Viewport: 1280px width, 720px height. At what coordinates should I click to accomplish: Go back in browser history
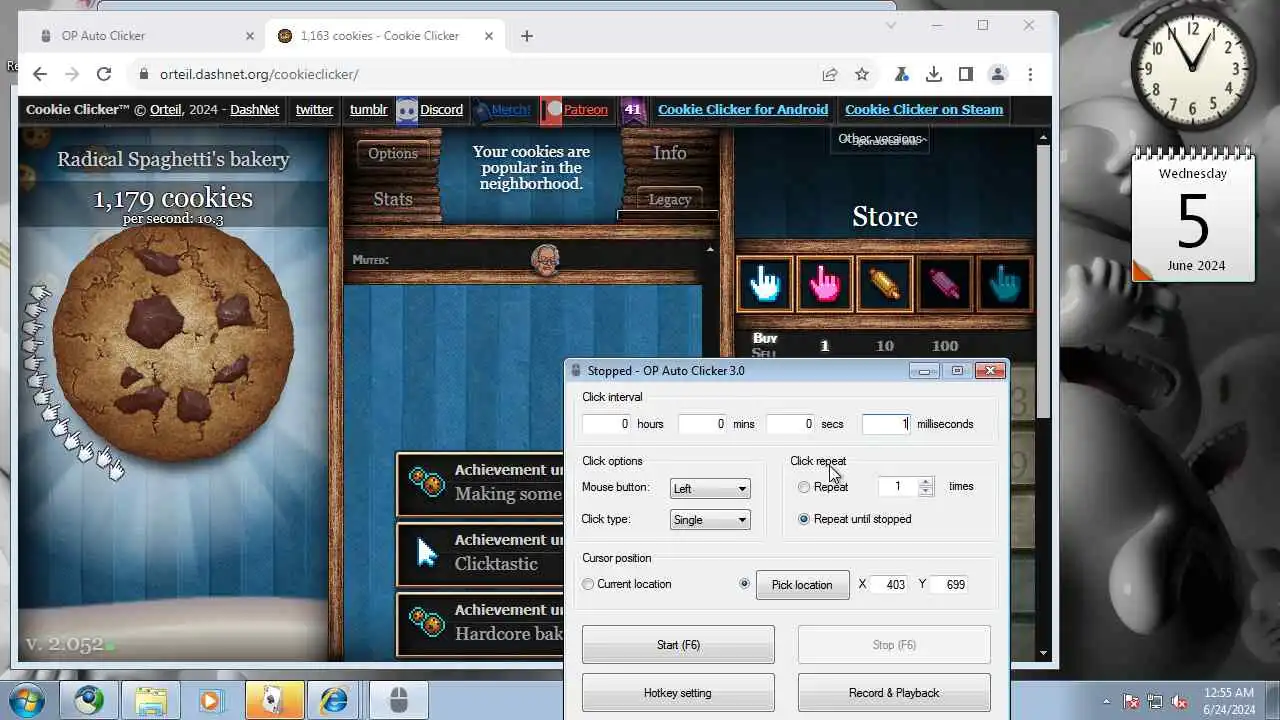coord(40,74)
